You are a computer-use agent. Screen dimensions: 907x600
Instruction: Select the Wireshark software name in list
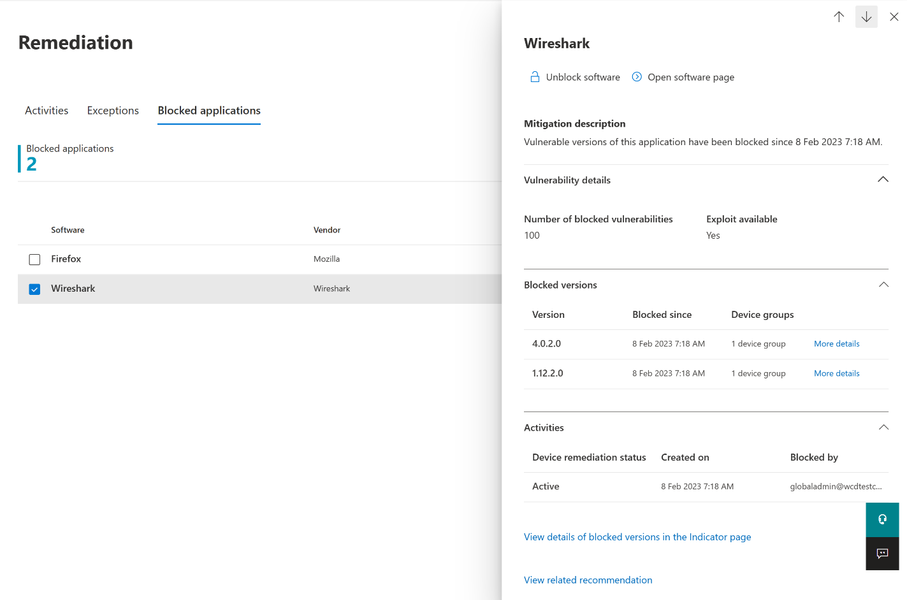(x=73, y=288)
